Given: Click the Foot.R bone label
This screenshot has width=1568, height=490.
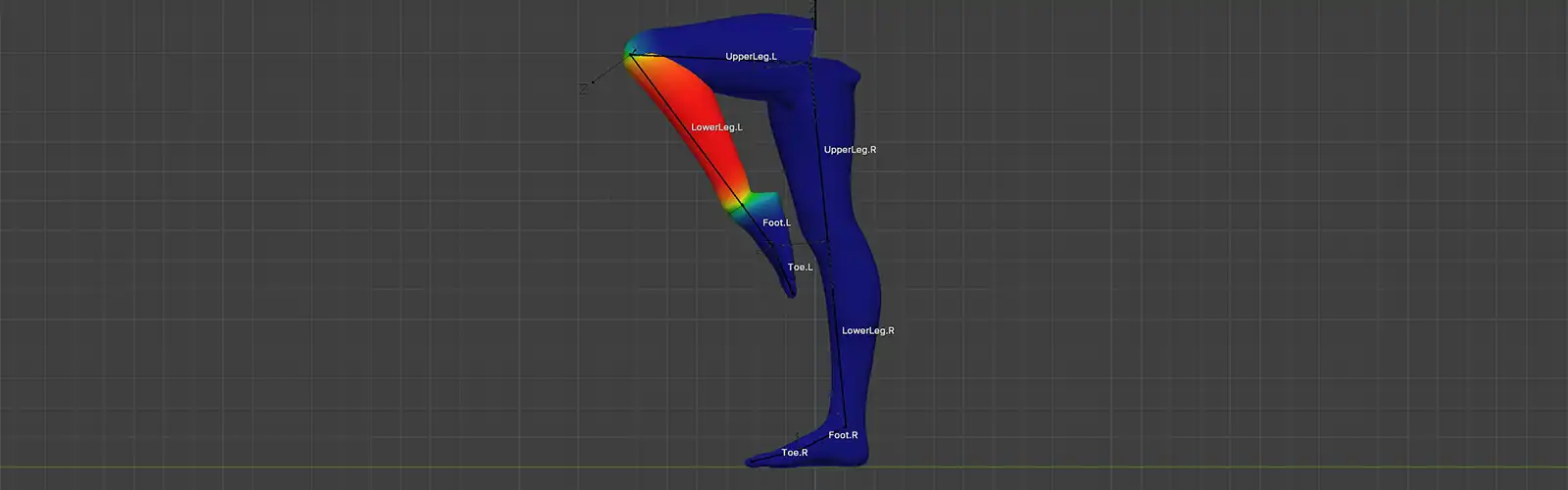Looking at the screenshot, I should pyautogui.click(x=843, y=435).
